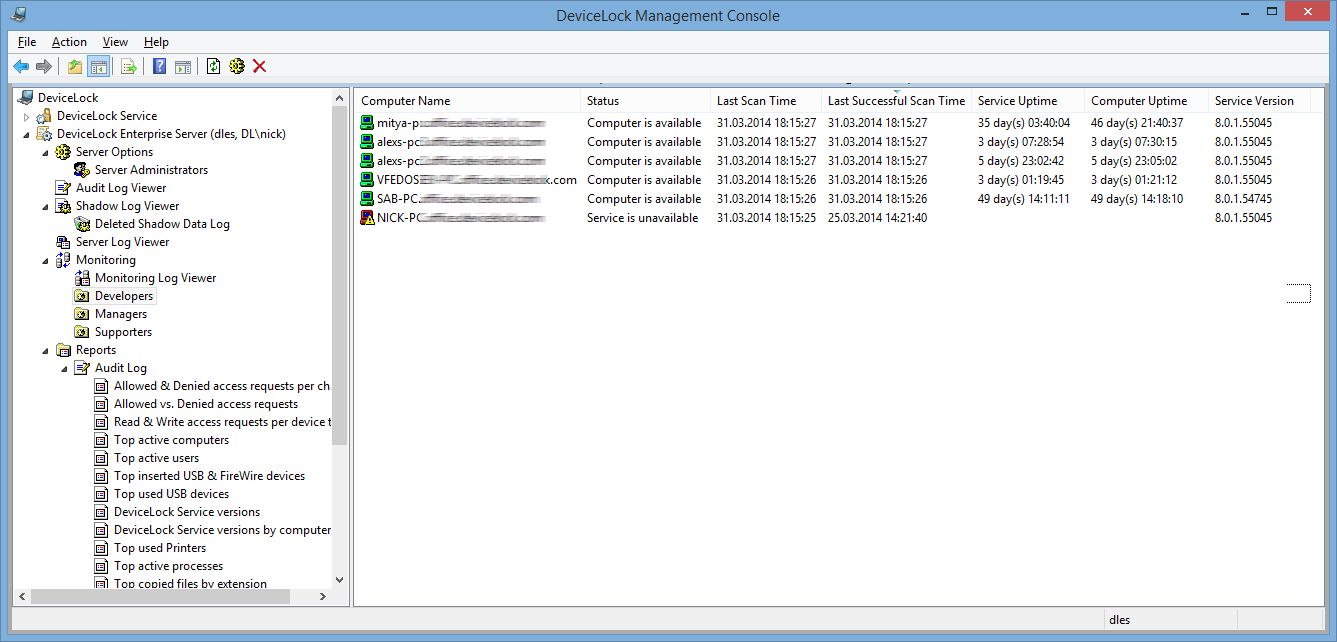Click the red X delete icon

[x=259, y=66]
